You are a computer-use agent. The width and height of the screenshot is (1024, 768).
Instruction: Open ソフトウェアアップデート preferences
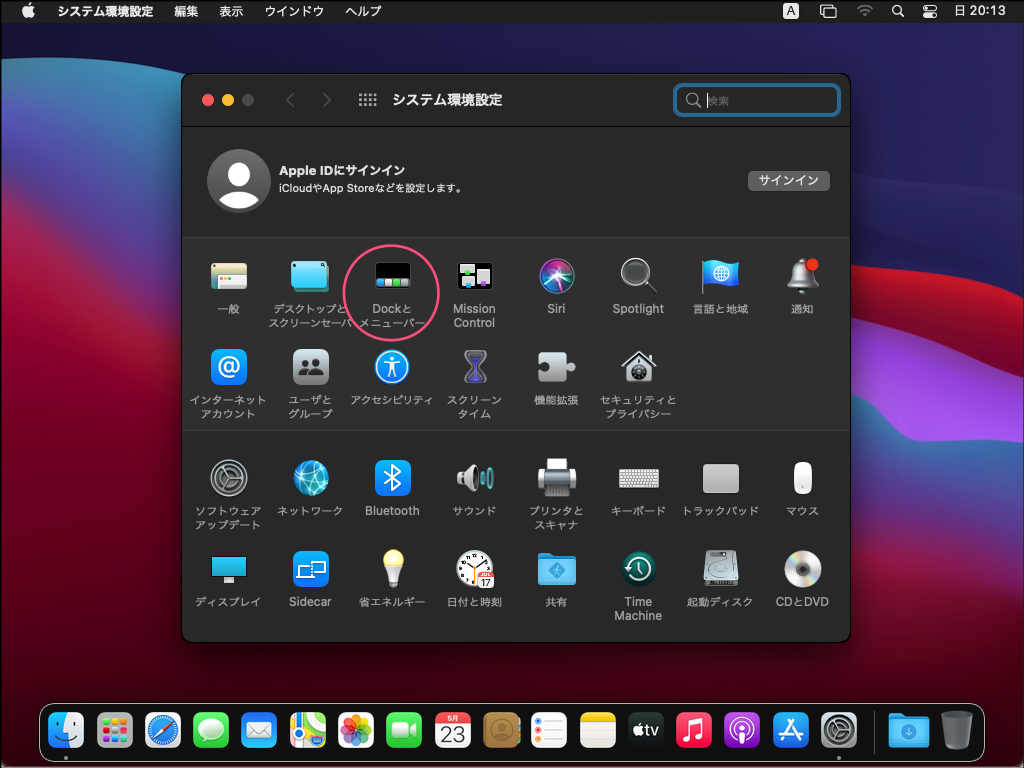[229, 478]
